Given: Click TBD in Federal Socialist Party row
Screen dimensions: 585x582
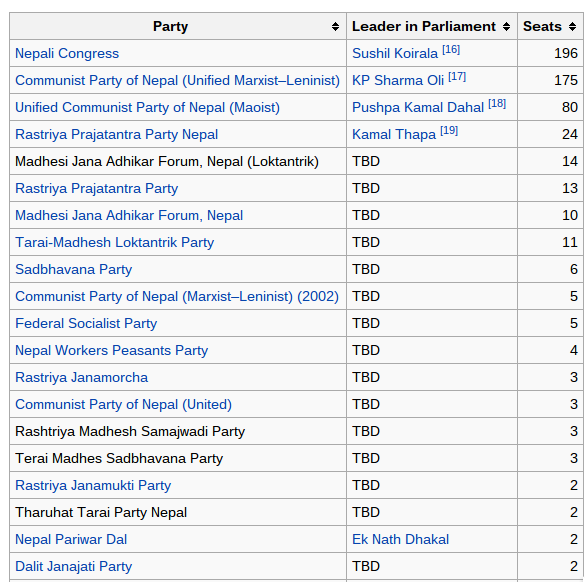Looking at the screenshot, I should 366,323.
